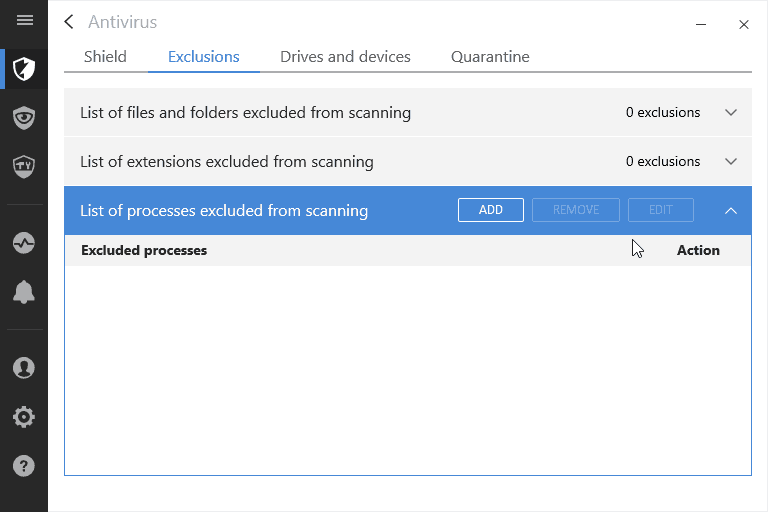Click ADD to exclude a process
Image resolution: width=768 pixels, height=512 pixels.
tap(491, 210)
